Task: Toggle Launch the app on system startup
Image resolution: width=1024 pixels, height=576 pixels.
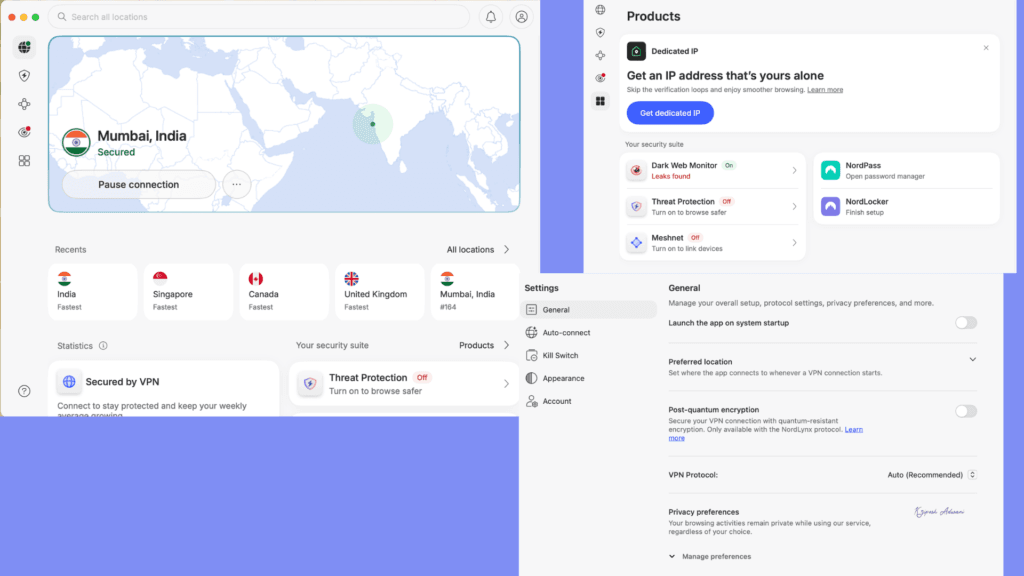Action: (966, 323)
